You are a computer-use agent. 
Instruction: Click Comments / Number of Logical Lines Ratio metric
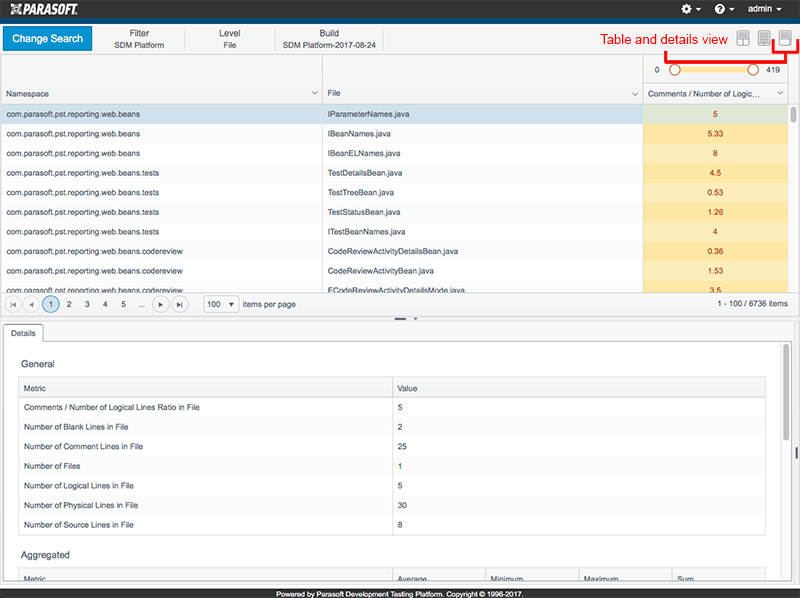[x=111, y=407]
